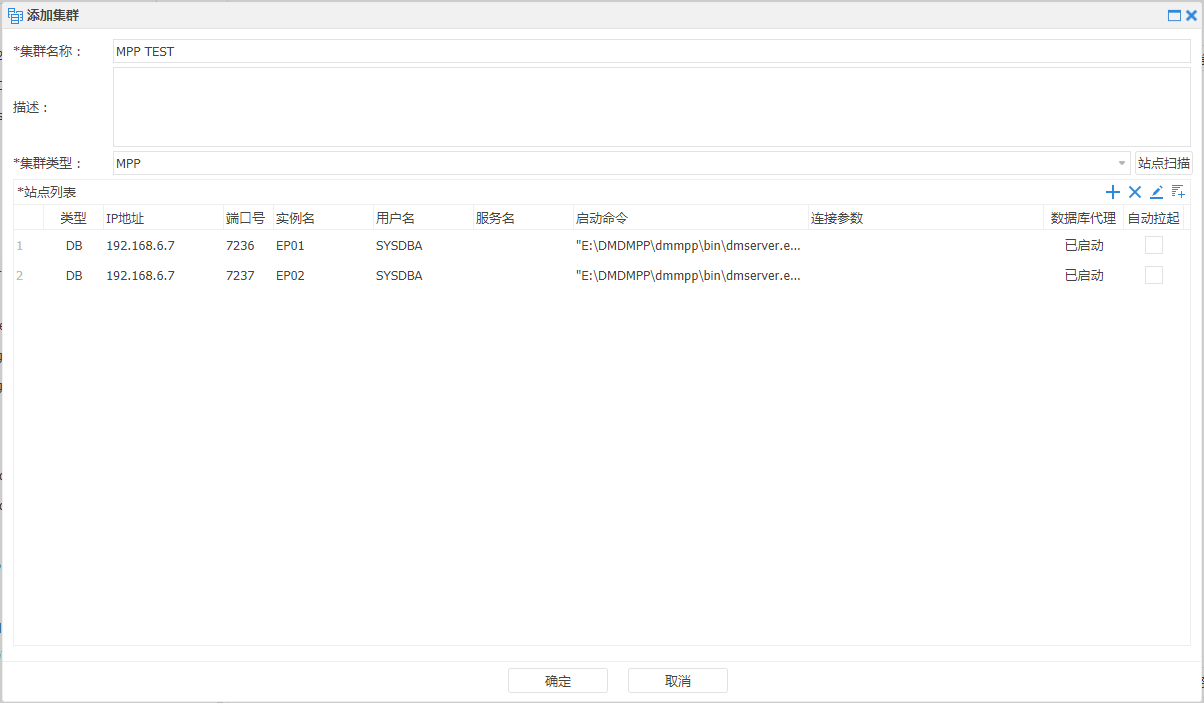Click the 取消 cancel button
1204x703 pixels.
coord(677,680)
